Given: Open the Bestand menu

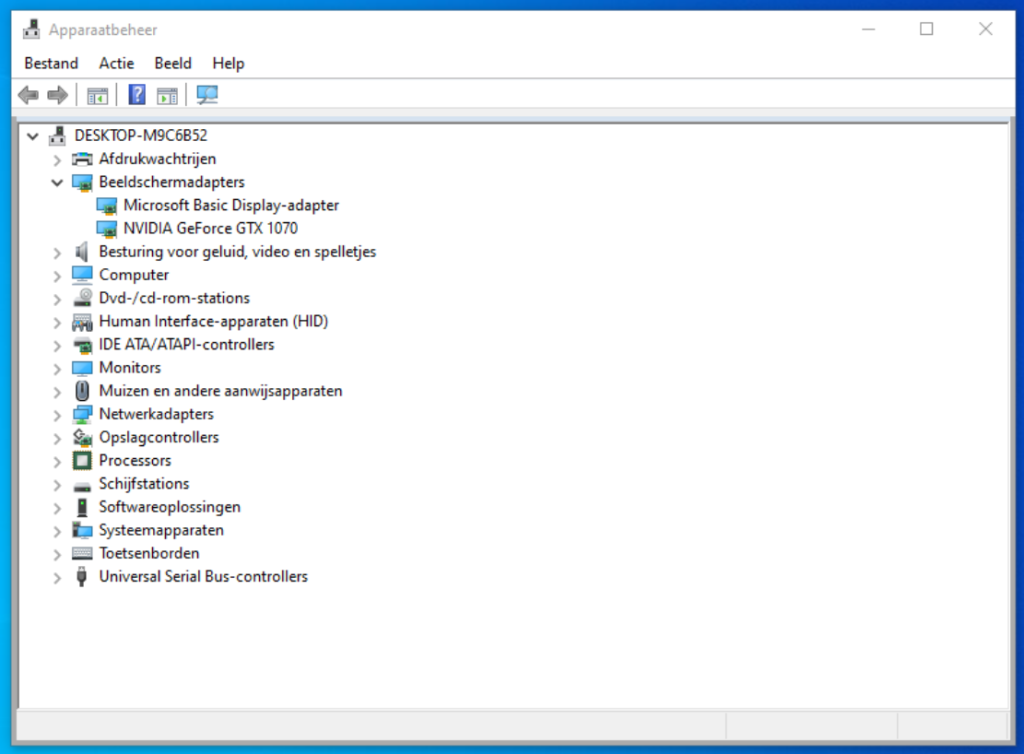Looking at the screenshot, I should point(51,63).
